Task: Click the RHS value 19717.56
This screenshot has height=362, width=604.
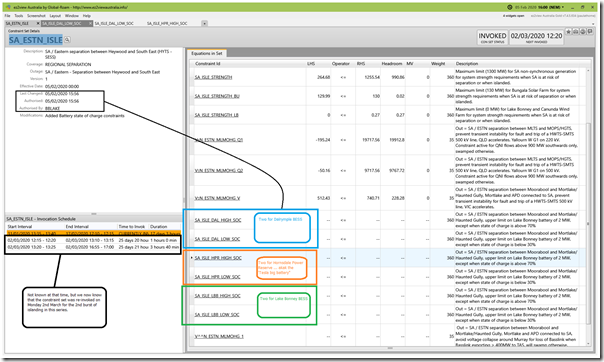Action: [371, 140]
